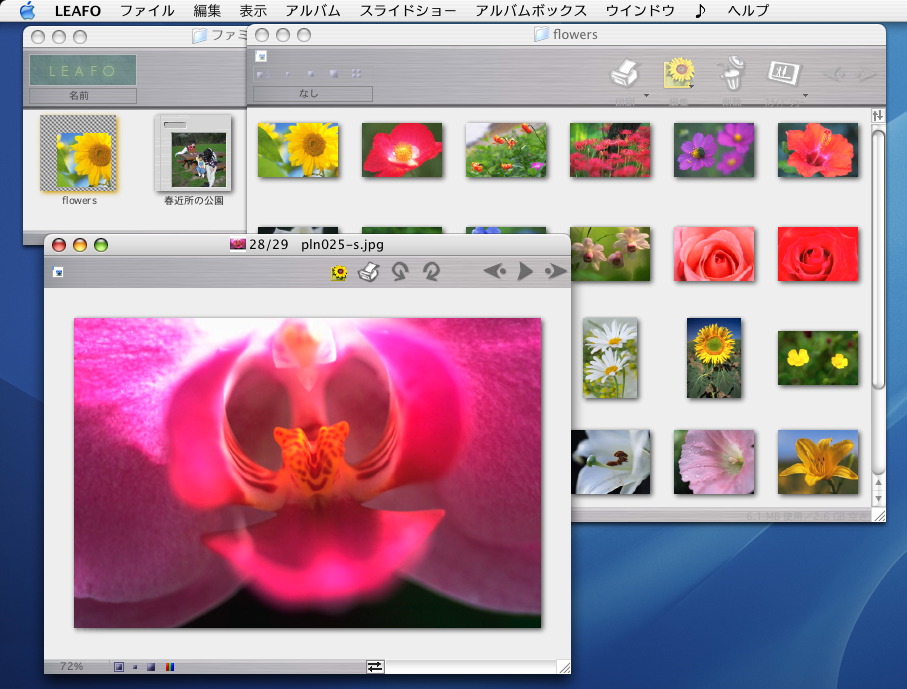Go to the previous image

(x=495, y=272)
